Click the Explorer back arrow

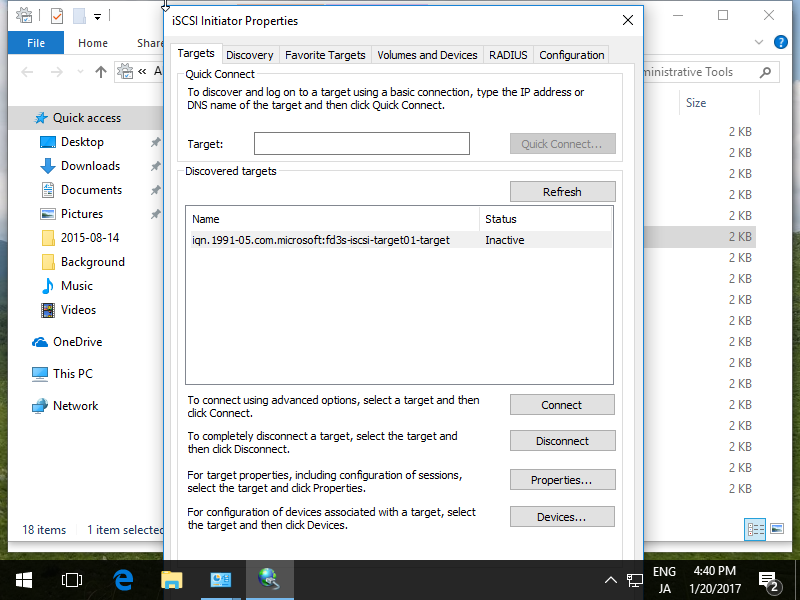[28, 72]
